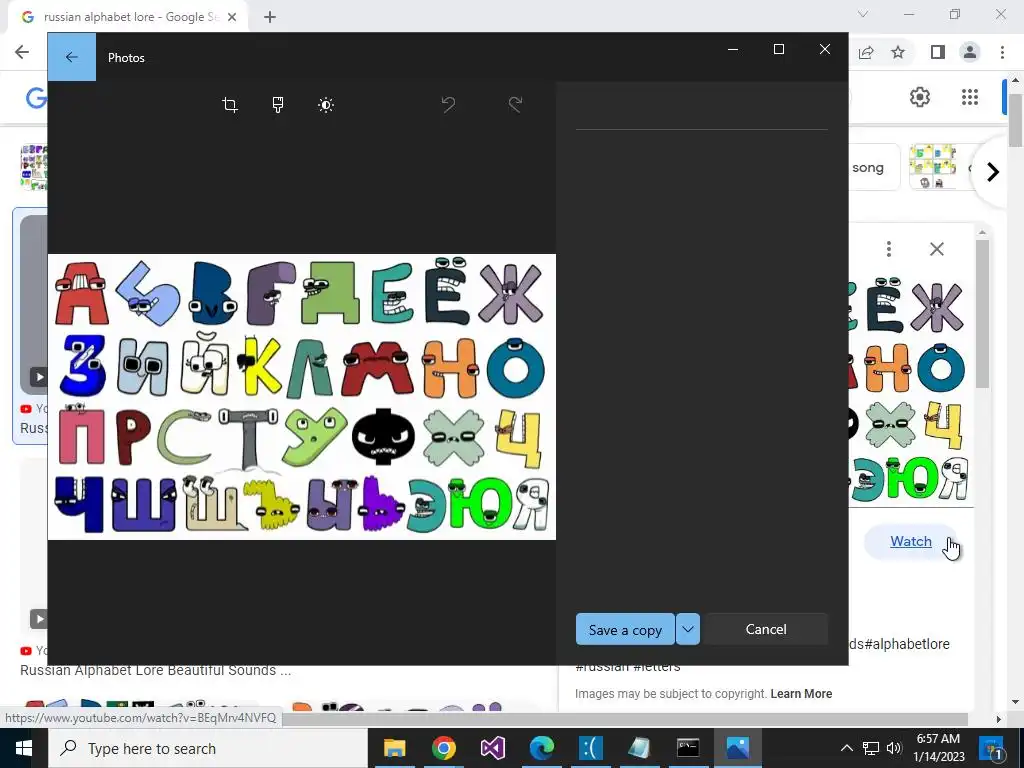Open Chrome's three-dot menu
The image size is (1024, 768).
[x=1002, y=52]
